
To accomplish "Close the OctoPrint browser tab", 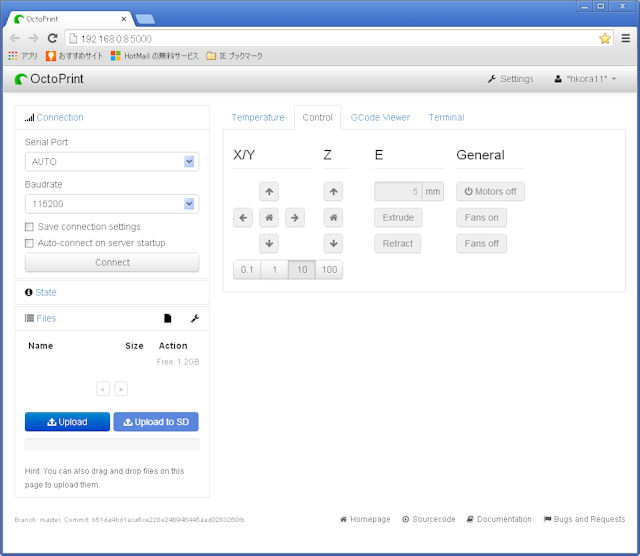I will pyautogui.click(x=124, y=19).
